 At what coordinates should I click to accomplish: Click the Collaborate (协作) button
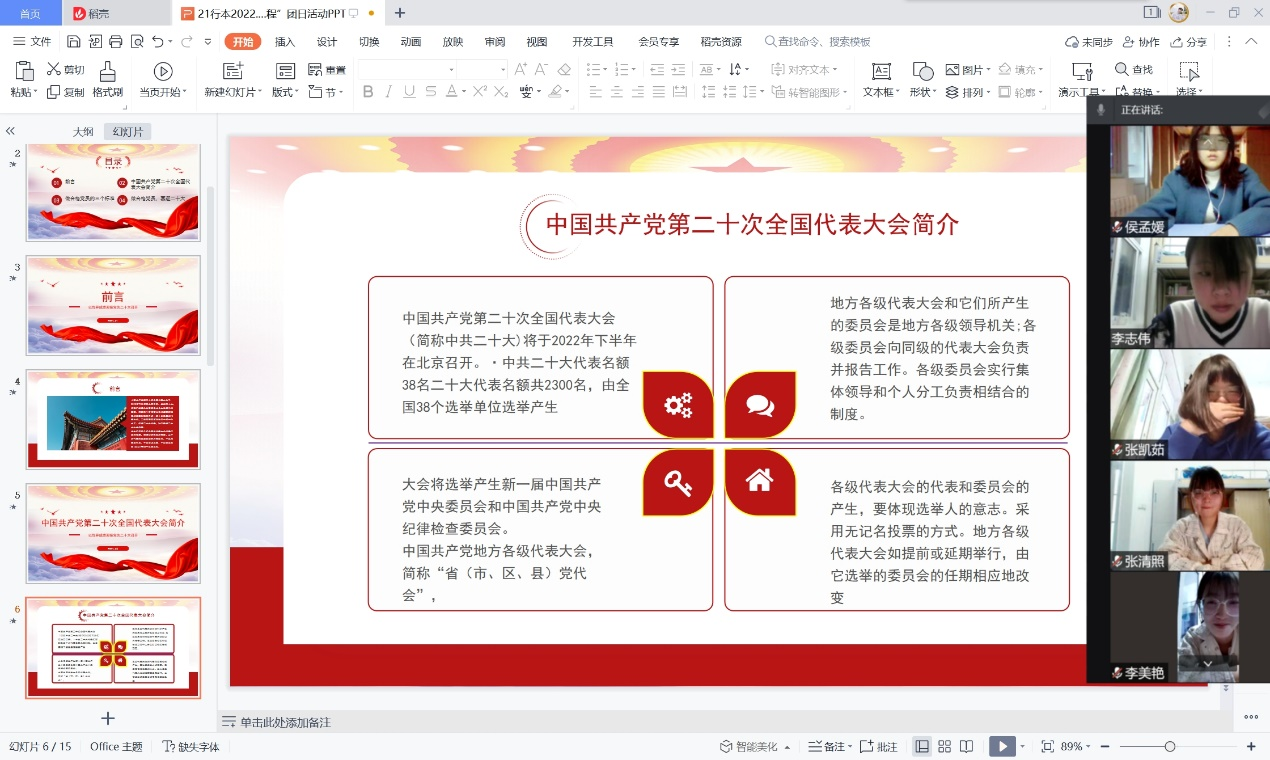point(1141,42)
